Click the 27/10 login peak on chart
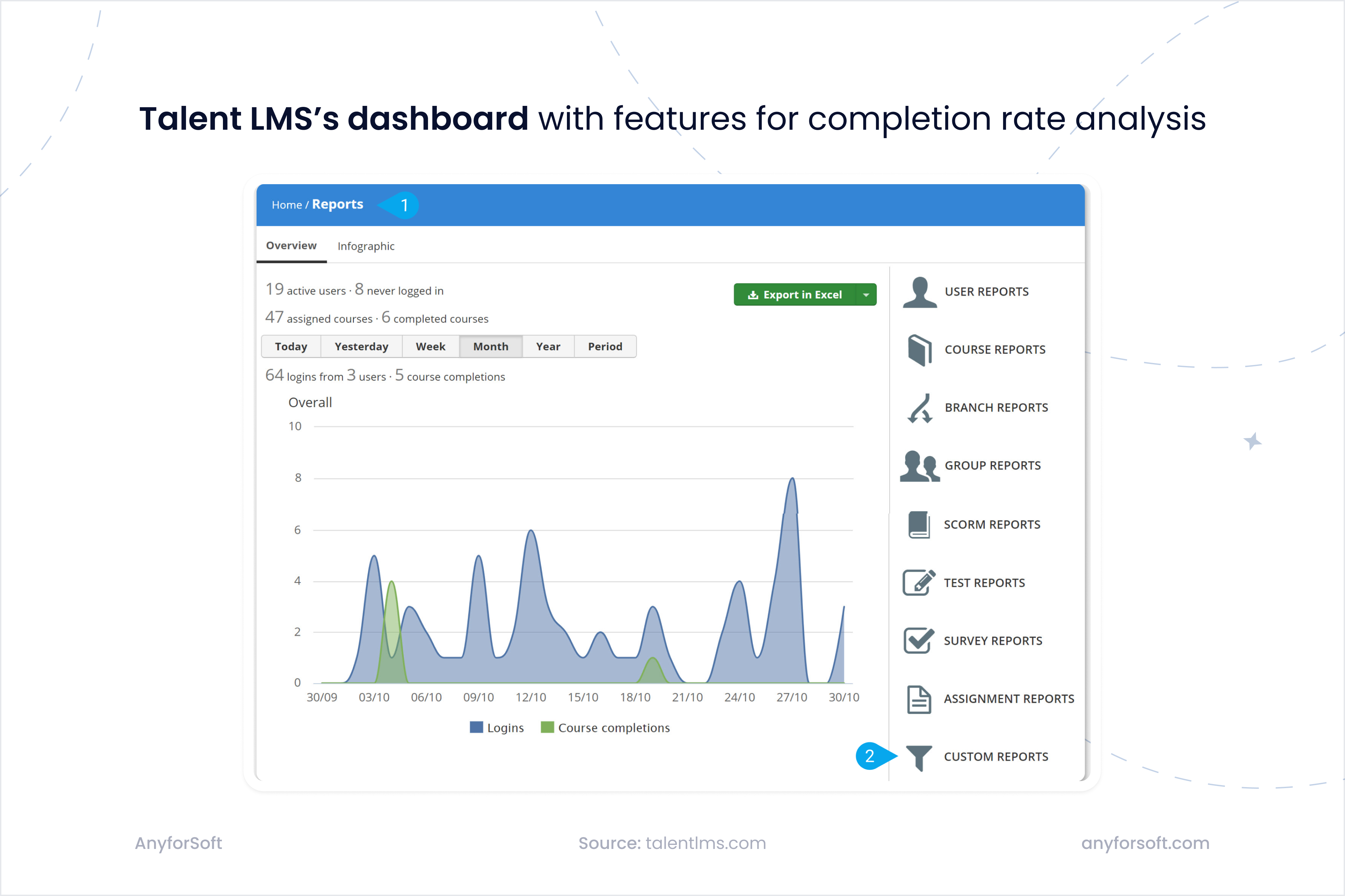 (x=792, y=479)
